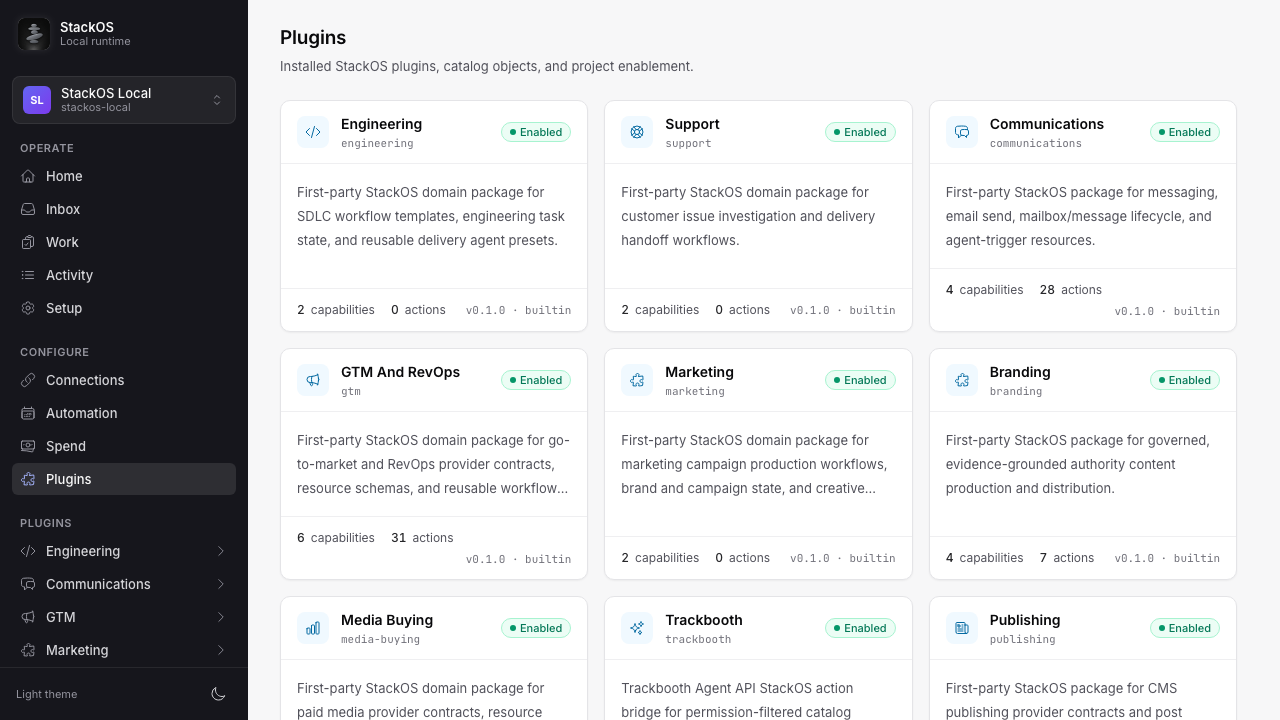Click the Home sidebar icon

coord(28,176)
